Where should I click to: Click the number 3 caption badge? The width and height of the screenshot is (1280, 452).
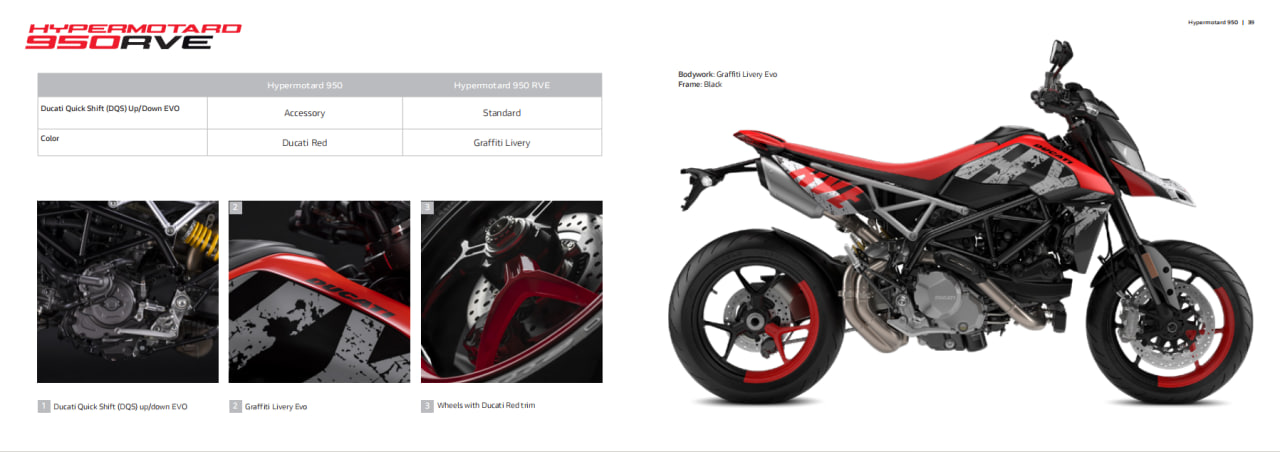pos(427,406)
